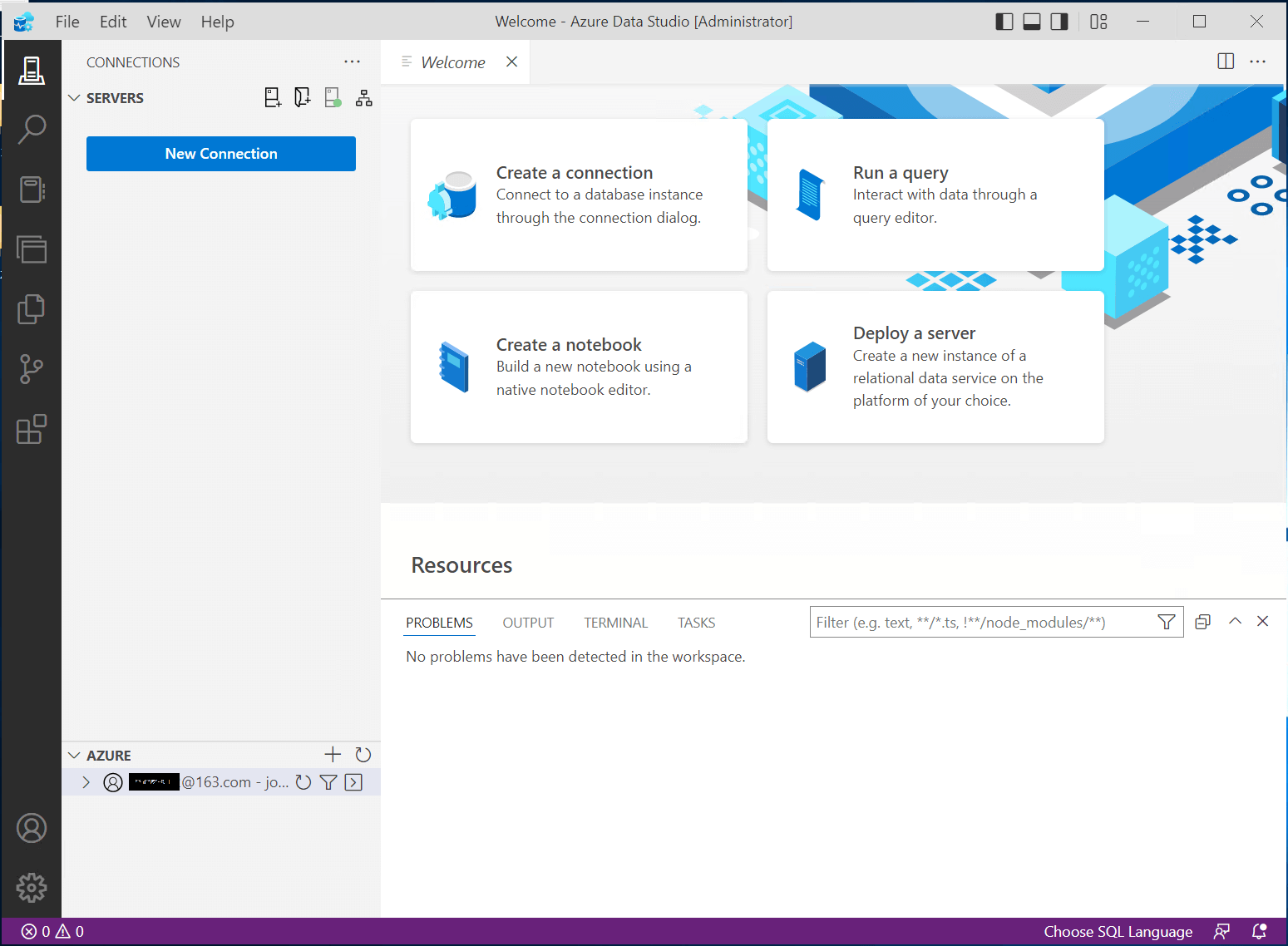
Task: Switch to the PROBLEMS panel tab
Action: pos(439,623)
